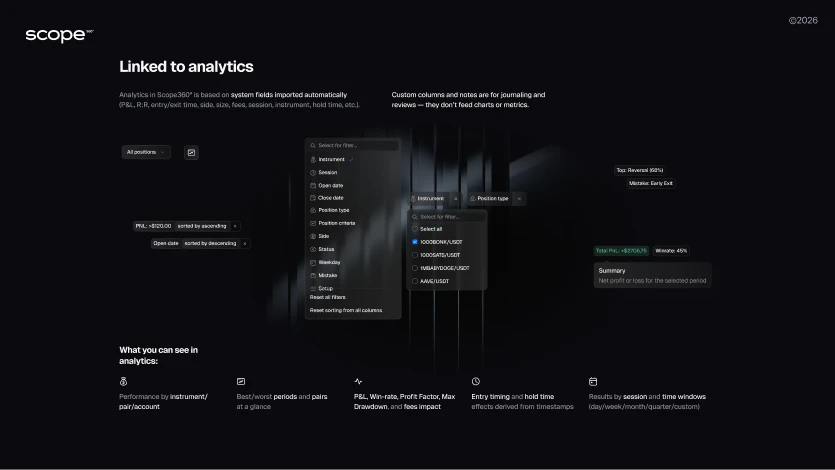Viewport: 835px width, 470px height.
Task: Click the Scope360 logo
Action: [59, 35]
